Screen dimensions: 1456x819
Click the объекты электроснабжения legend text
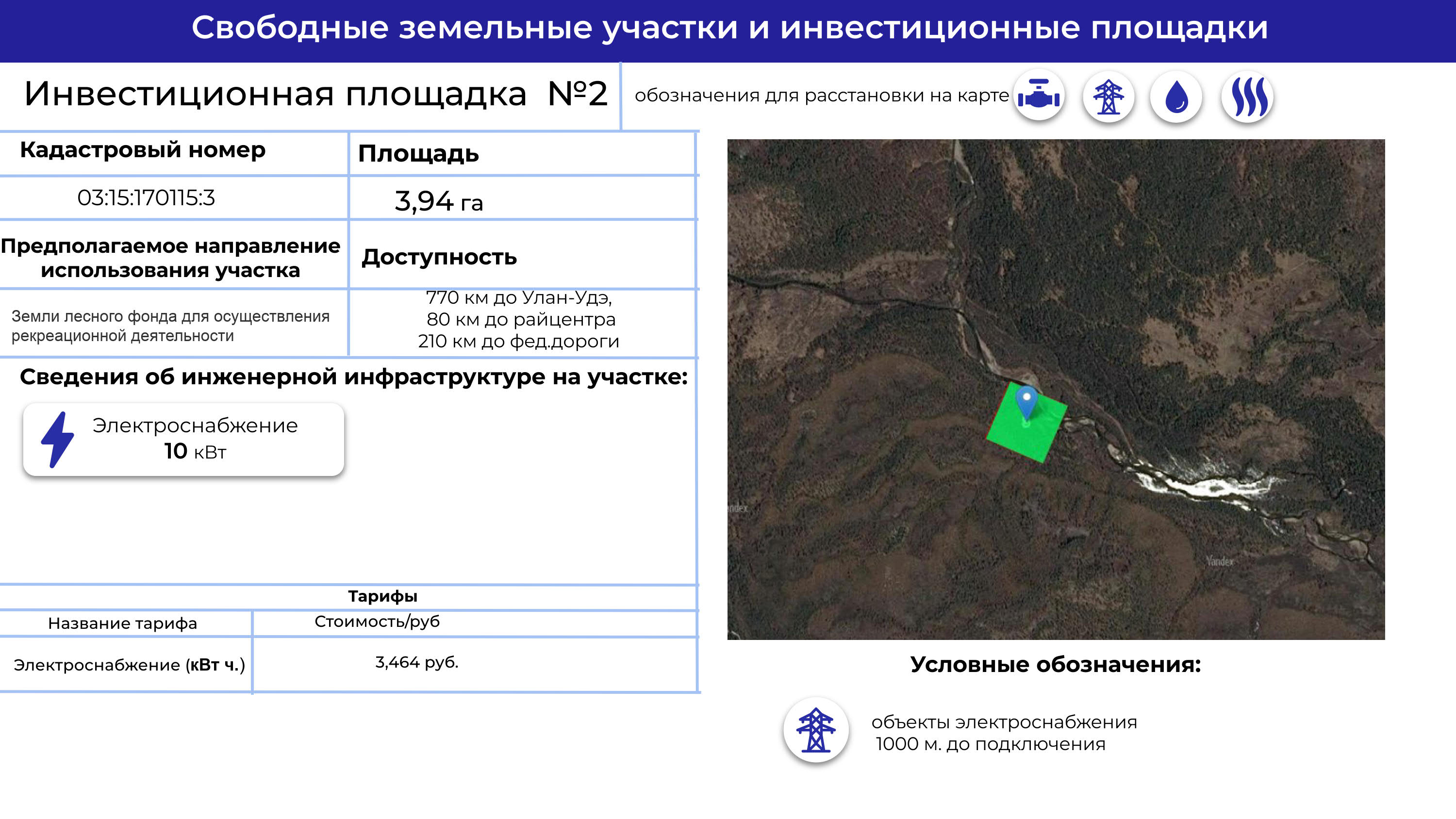pos(1004,722)
